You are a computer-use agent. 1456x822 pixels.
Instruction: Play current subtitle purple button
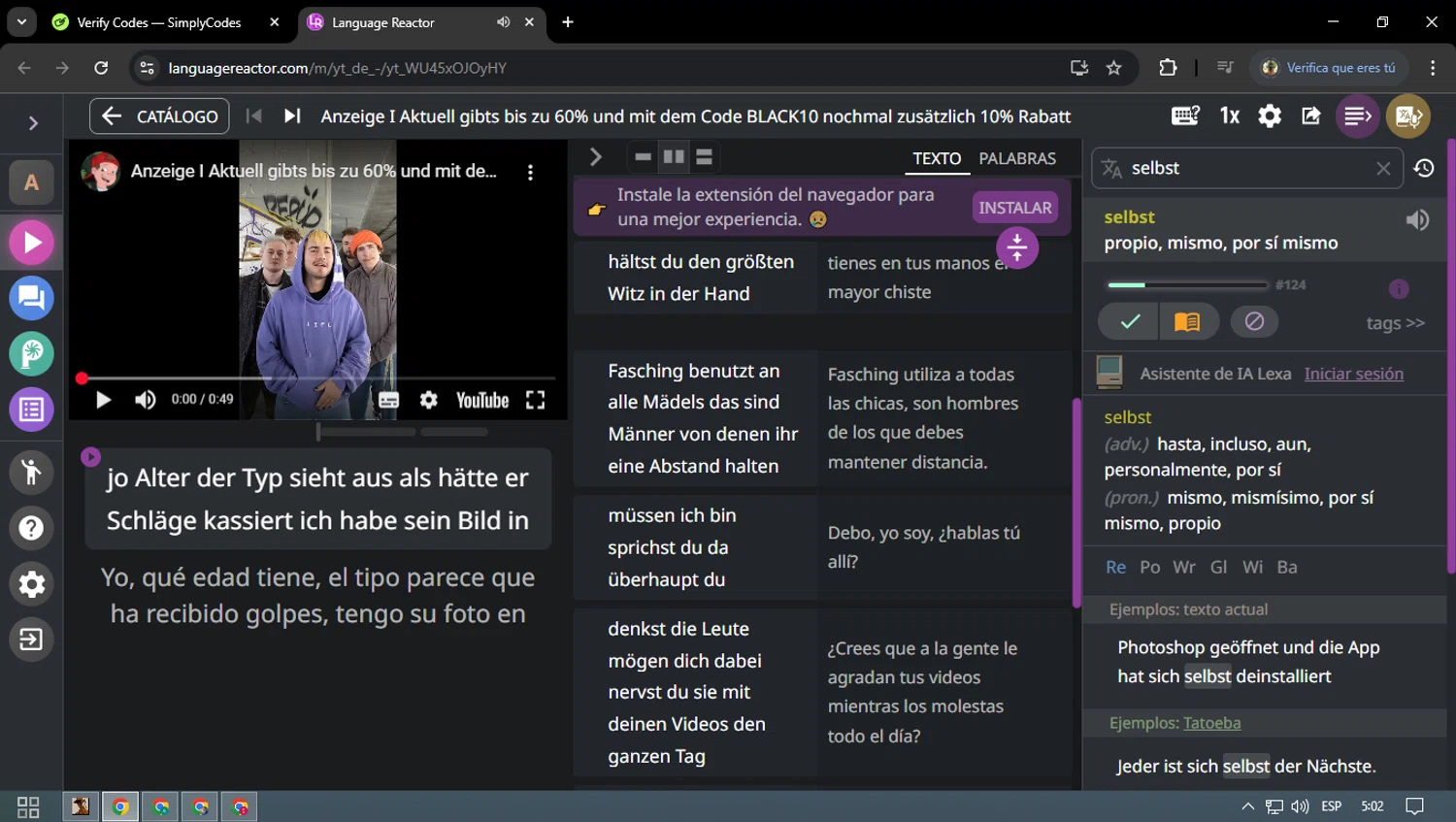[90, 456]
